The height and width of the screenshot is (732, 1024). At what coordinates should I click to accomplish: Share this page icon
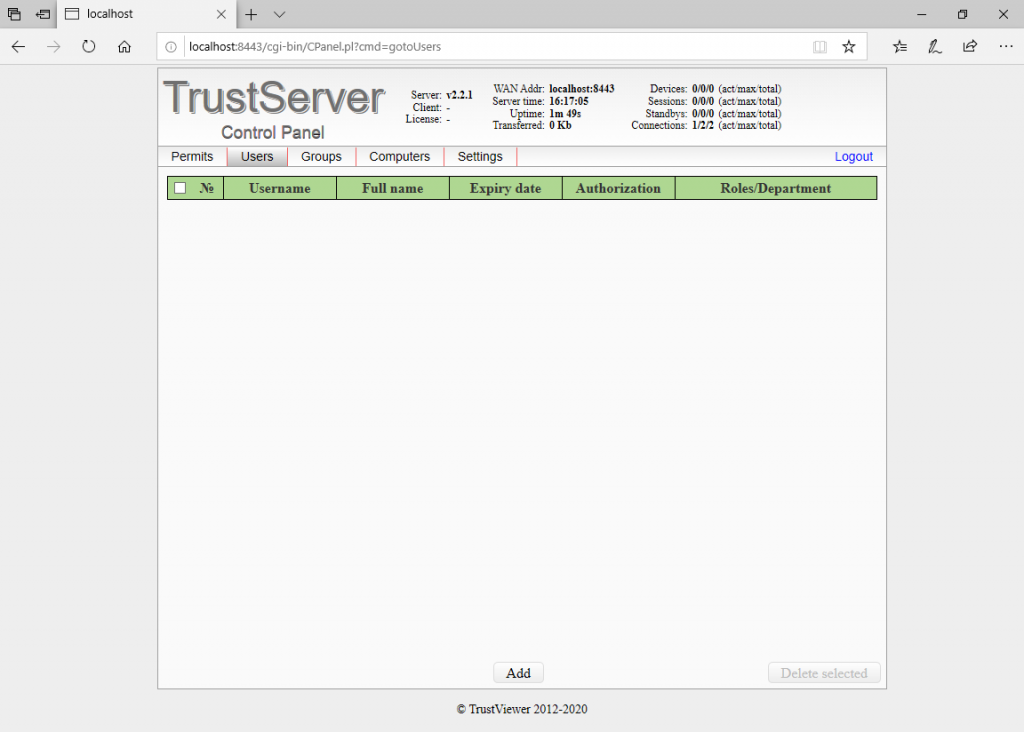[970, 46]
